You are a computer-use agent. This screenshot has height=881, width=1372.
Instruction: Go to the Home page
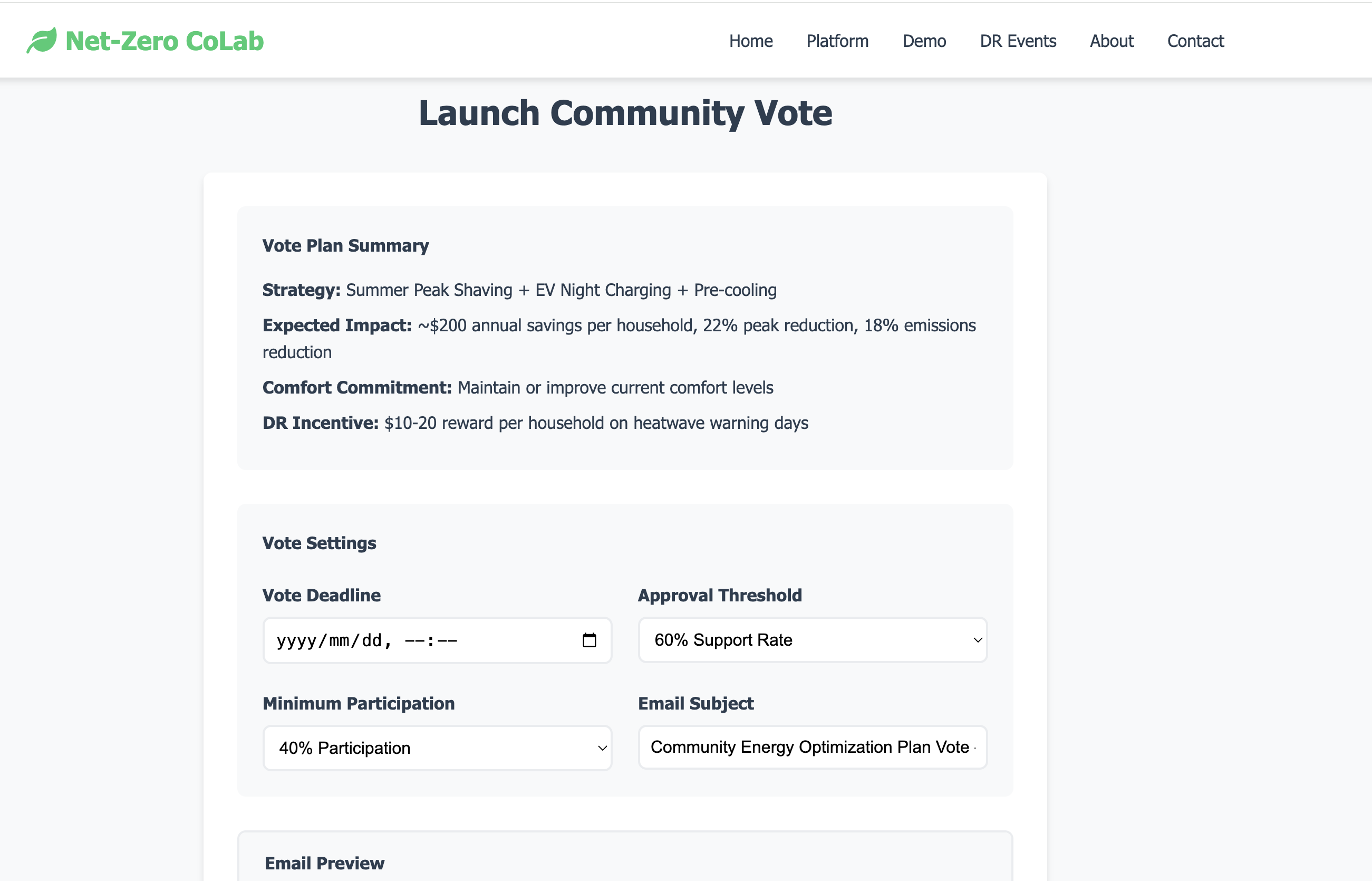tap(750, 41)
